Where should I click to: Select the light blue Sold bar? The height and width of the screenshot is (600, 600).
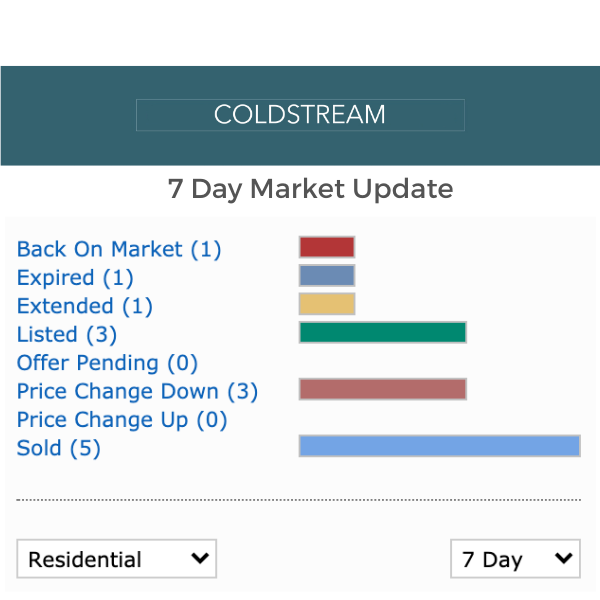coord(440,446)
